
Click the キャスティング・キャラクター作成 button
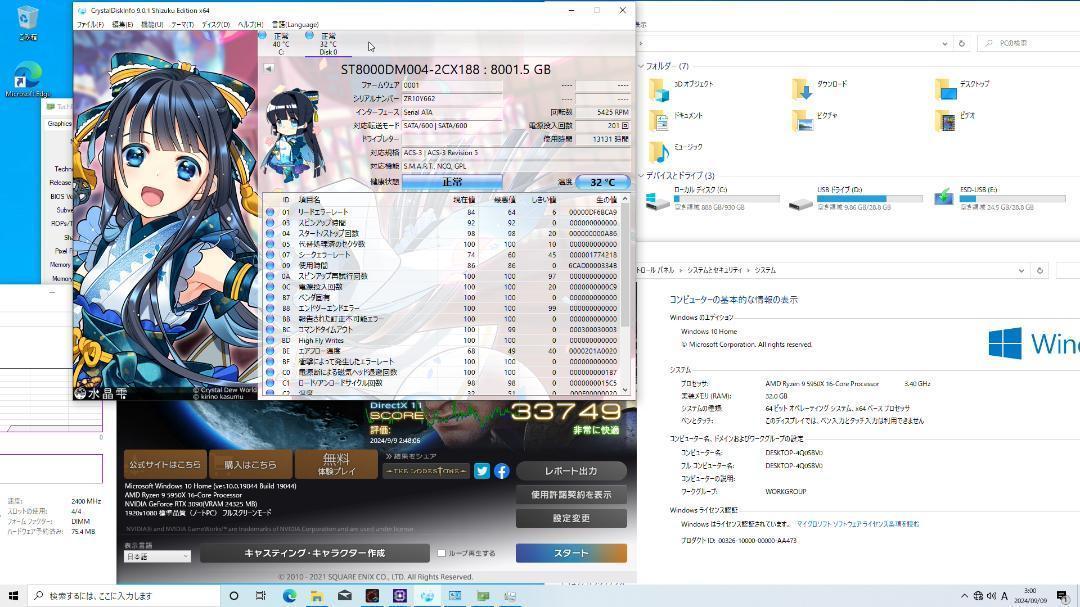pyautogui.click(x=315, y=553)
